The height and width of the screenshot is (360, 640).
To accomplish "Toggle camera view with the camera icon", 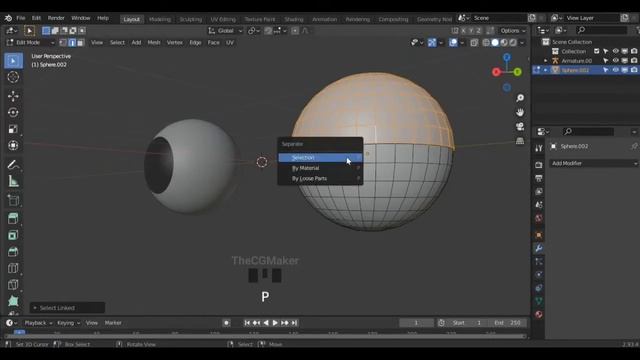I will tap(520, 127).
